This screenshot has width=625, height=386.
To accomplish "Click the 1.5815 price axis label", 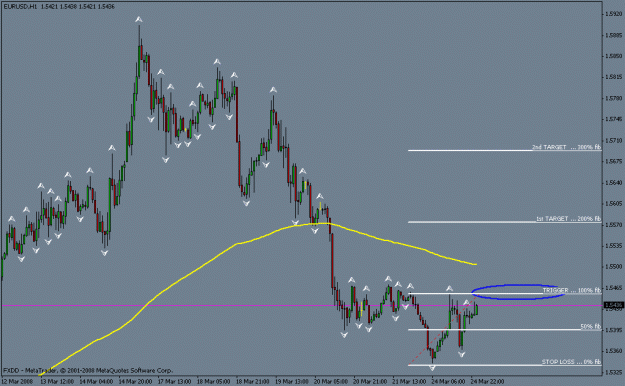I will (x=613, y=77).
